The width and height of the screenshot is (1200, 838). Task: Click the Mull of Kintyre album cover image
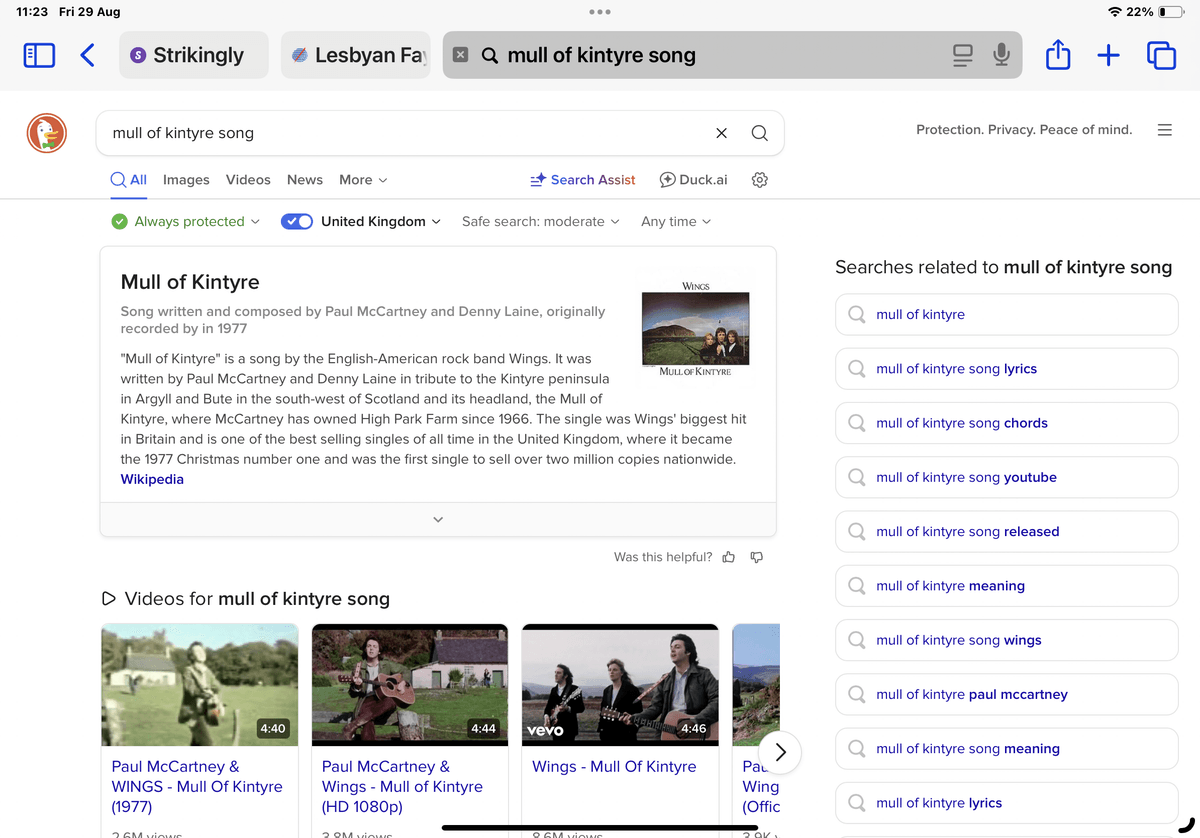pyautogui.click(x=695, y=328)
